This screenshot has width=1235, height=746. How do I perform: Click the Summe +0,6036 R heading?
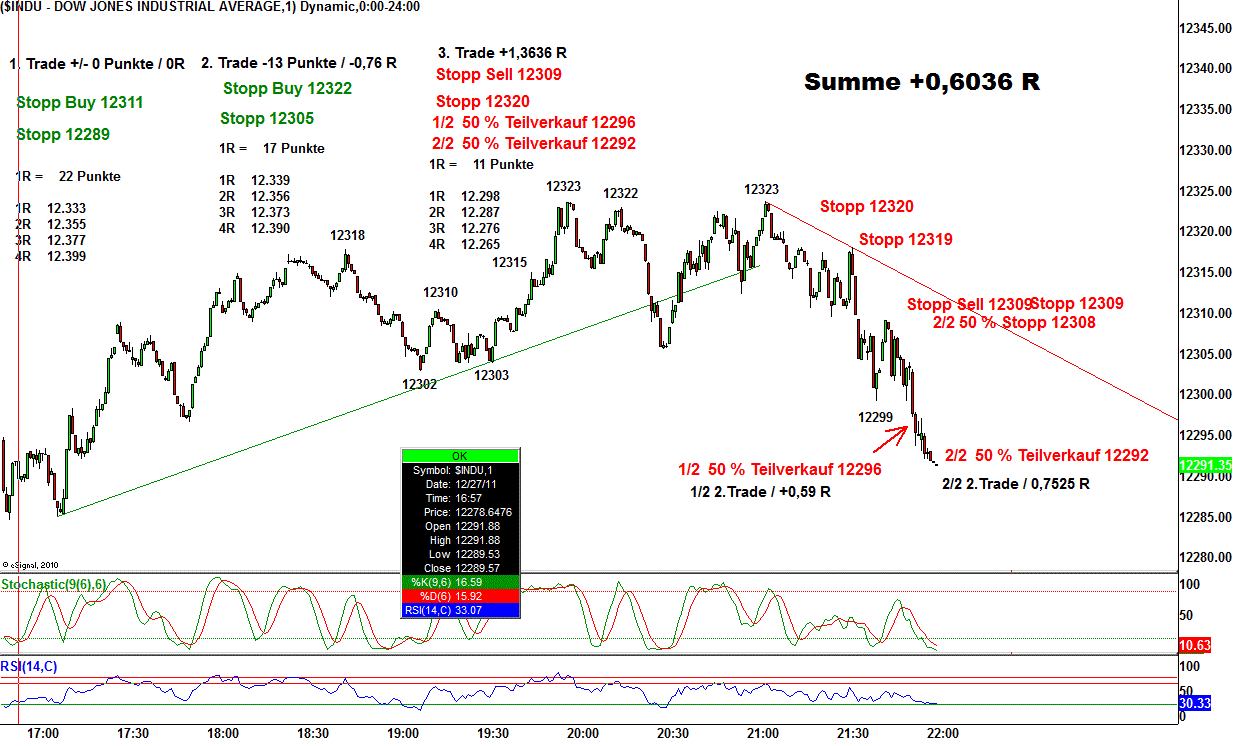coord(921,82)
